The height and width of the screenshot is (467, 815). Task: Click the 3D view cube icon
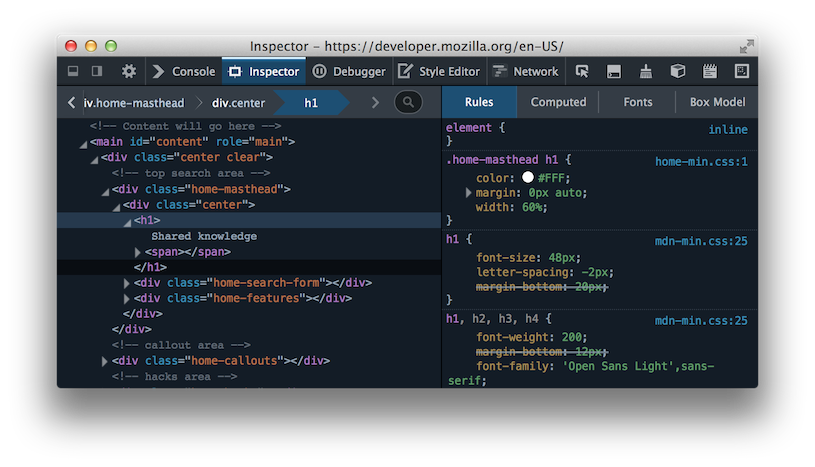point(678,71)
